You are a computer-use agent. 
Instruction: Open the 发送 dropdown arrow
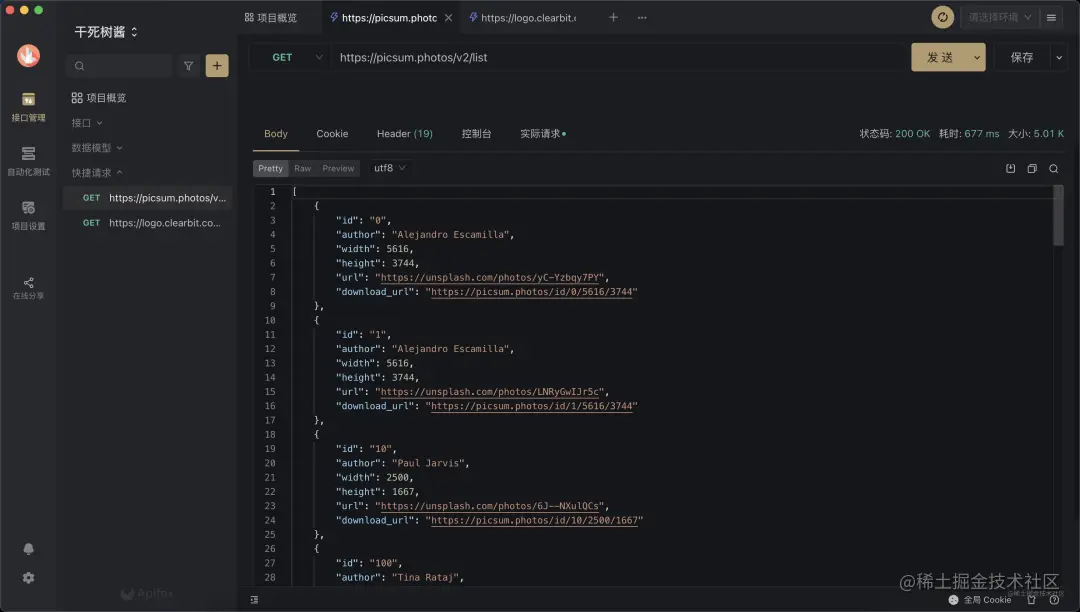[x=976, y=58]
